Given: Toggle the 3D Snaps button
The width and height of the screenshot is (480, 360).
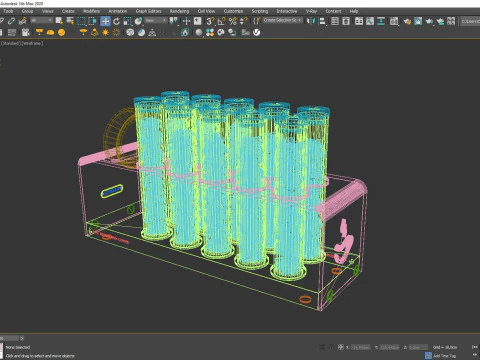Looking at the screenshot, I should pyautogui.click(x=210, y=21).
